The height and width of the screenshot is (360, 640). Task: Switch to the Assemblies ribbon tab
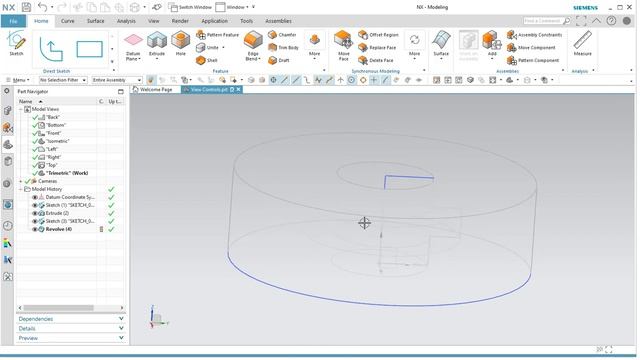[278, 21]
